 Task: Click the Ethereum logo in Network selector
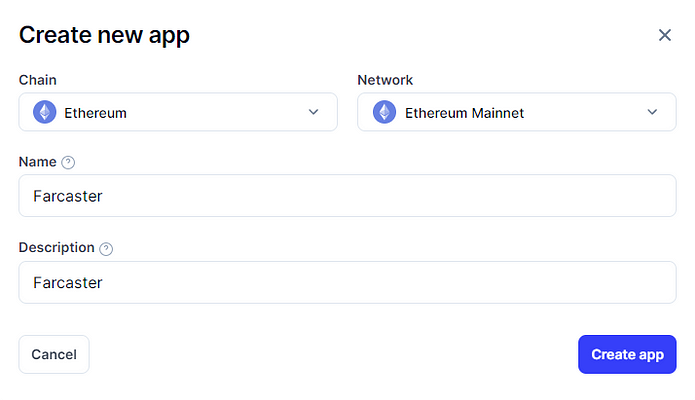point(384,112)
